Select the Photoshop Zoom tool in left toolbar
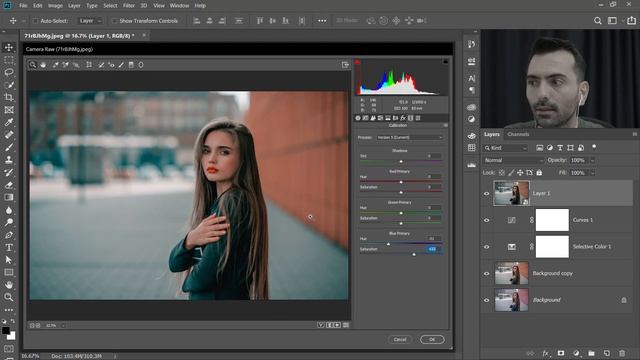The height and width of the screenshot is (360, 640). pos(9,297)
